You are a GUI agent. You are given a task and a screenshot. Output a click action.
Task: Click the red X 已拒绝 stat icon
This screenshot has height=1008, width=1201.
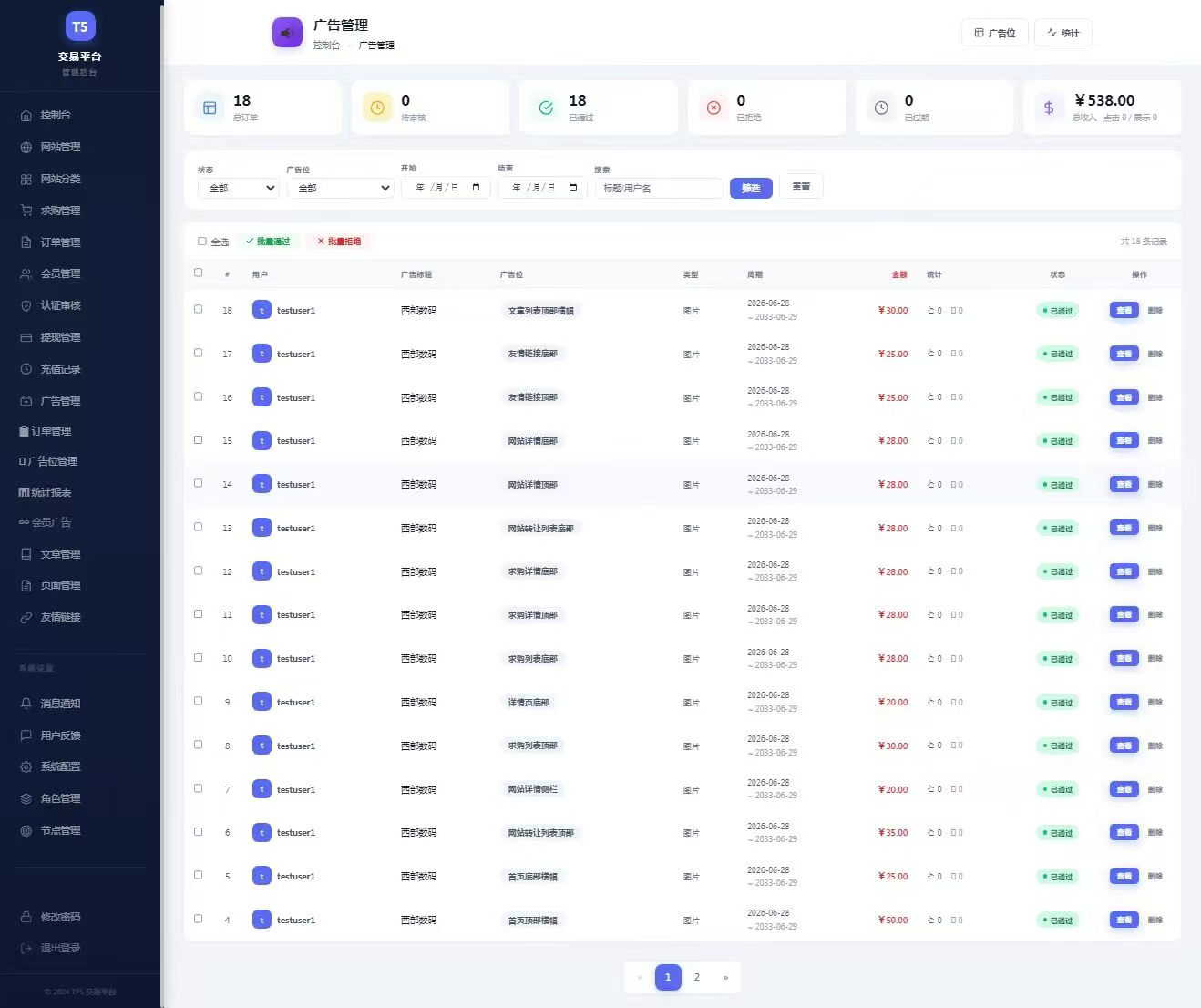pos(713,108)
